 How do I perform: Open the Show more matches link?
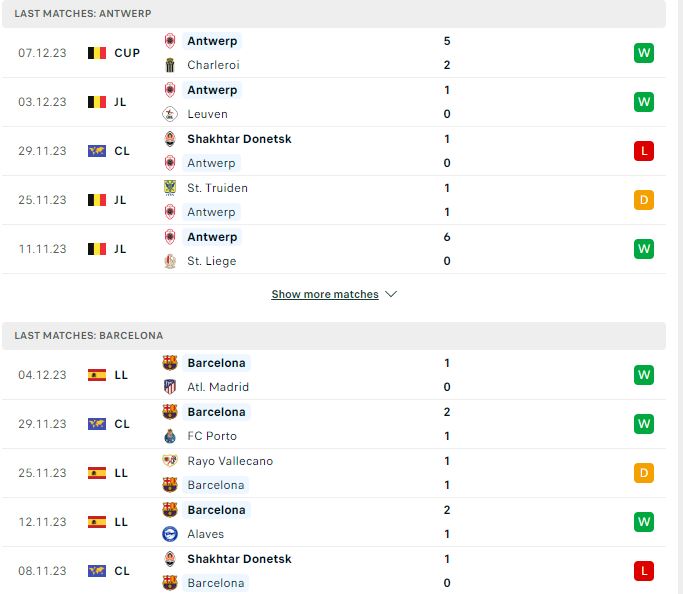(325, 294)
